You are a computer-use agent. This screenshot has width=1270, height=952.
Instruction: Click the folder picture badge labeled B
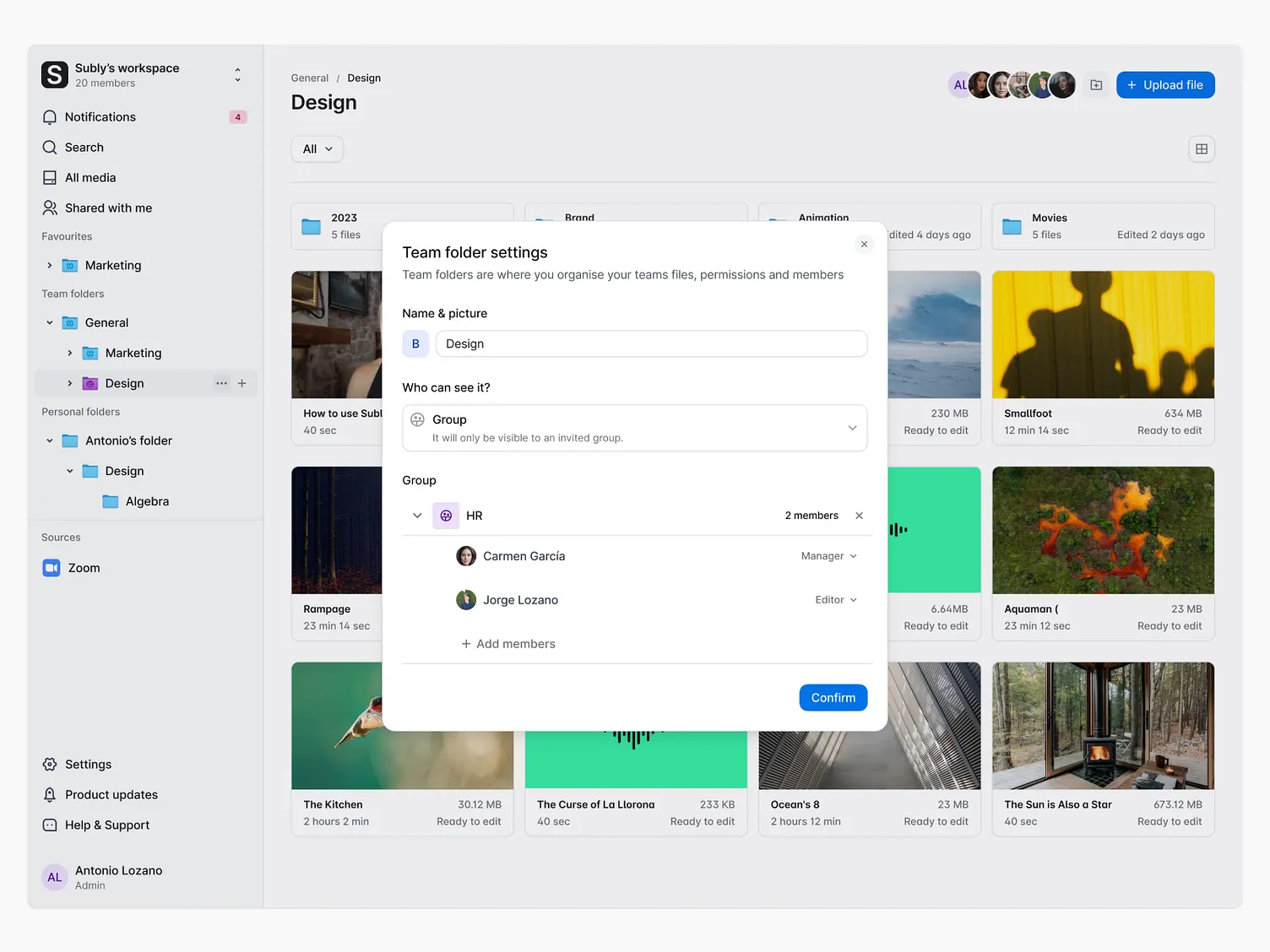(415, 344)
